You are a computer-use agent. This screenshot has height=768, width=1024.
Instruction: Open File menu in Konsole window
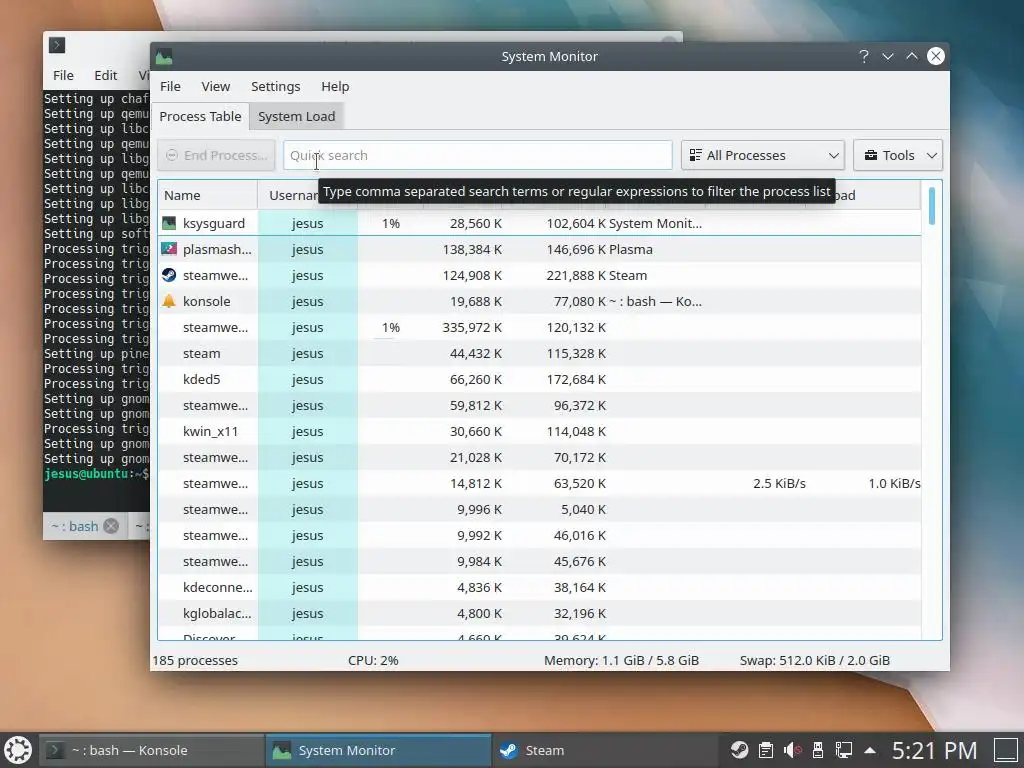coord(63,75)
